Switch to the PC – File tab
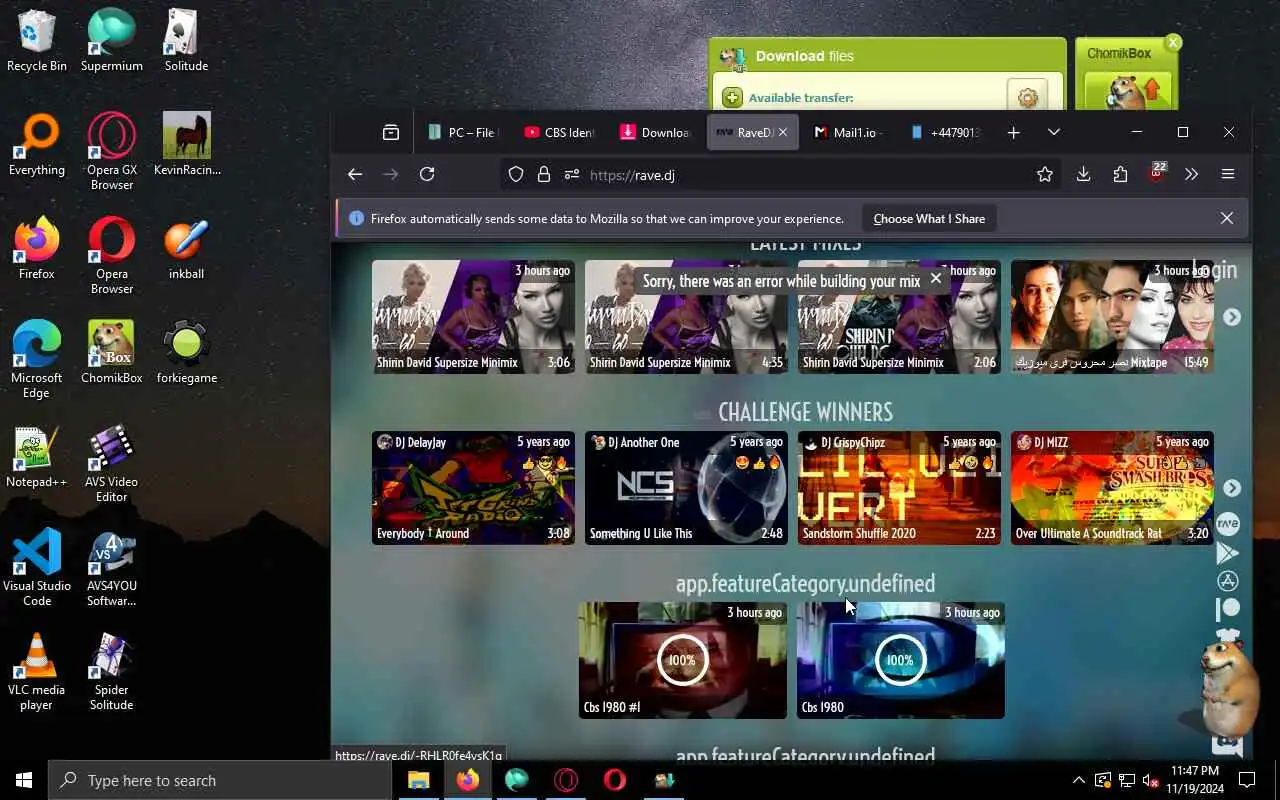Image resolution: width=1280 pixels, height=800 pixels. [463, 132]
